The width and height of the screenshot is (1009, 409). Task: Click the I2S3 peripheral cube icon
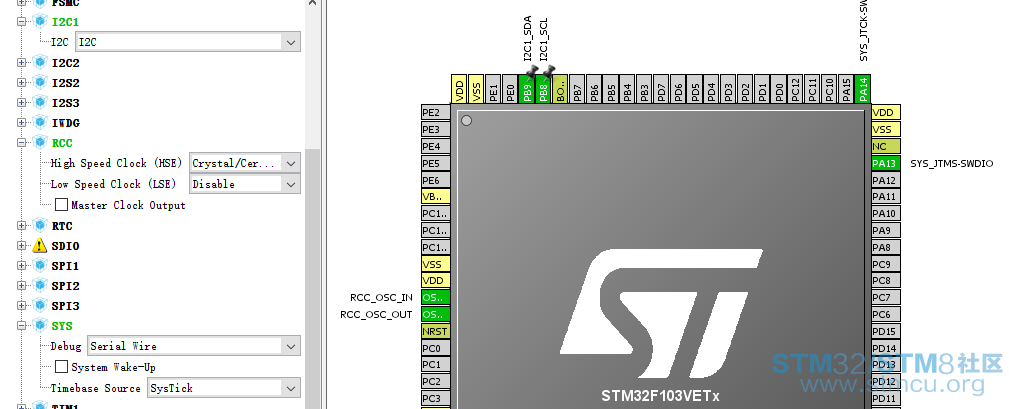pyautogui.click(x=40, y=103)
